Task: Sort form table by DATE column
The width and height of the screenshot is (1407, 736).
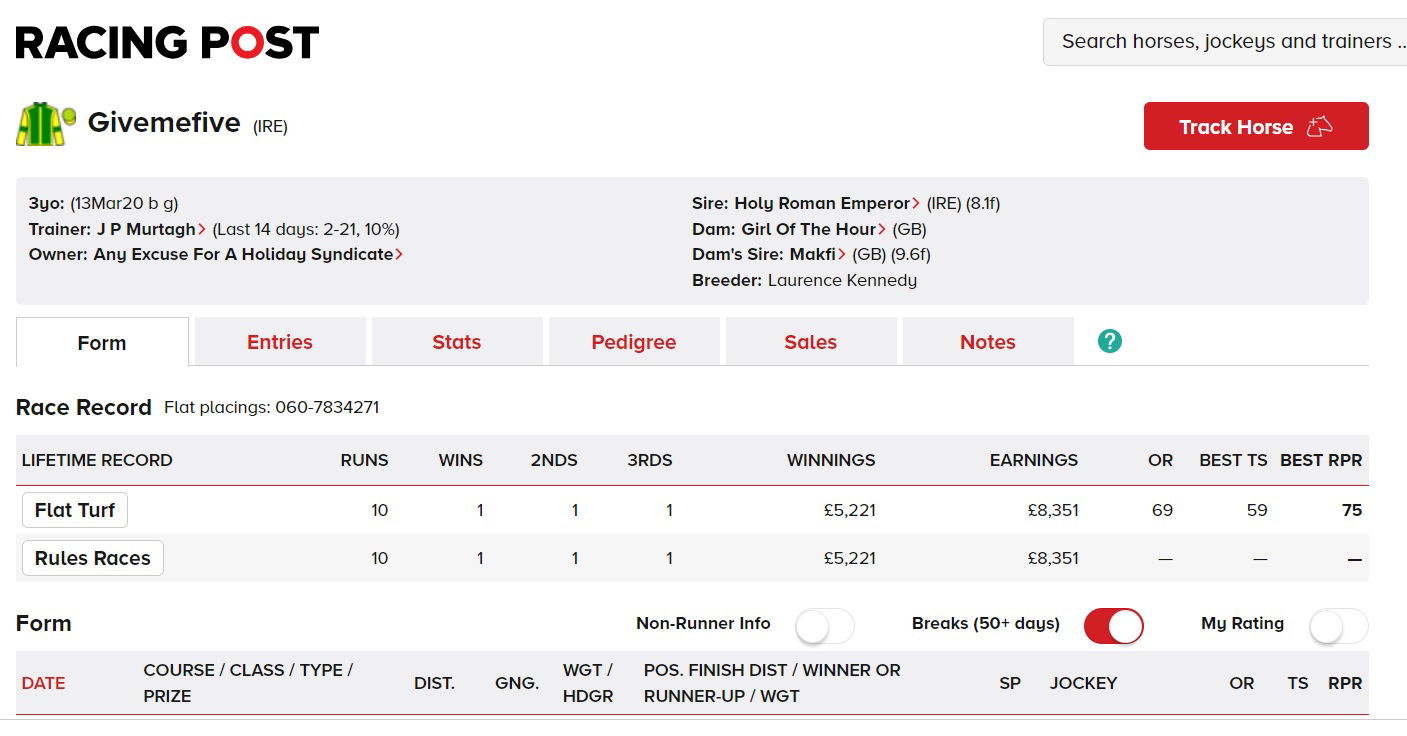Action: point(43,683)
